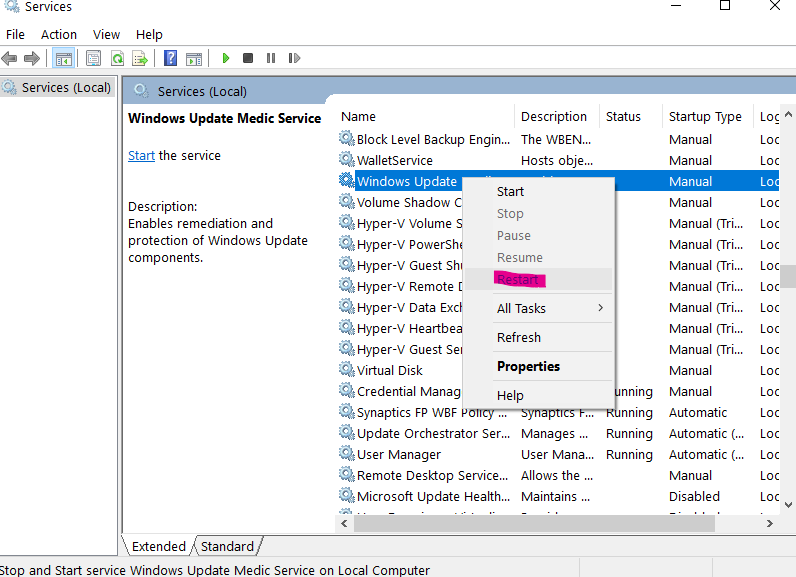The image size is (796, 577).
Task: Choose Start in the context menu
Action: click(539, 191)
